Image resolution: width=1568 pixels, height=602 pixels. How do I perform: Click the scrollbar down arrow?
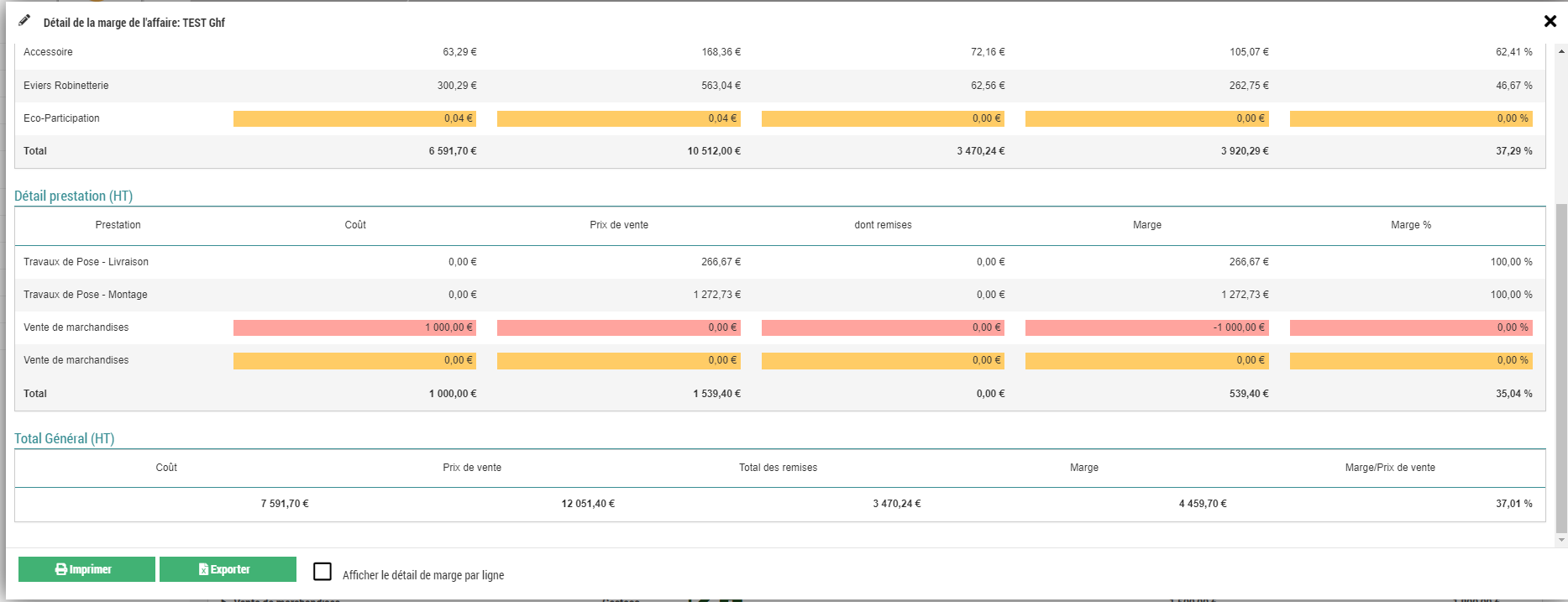[1561, 540]
